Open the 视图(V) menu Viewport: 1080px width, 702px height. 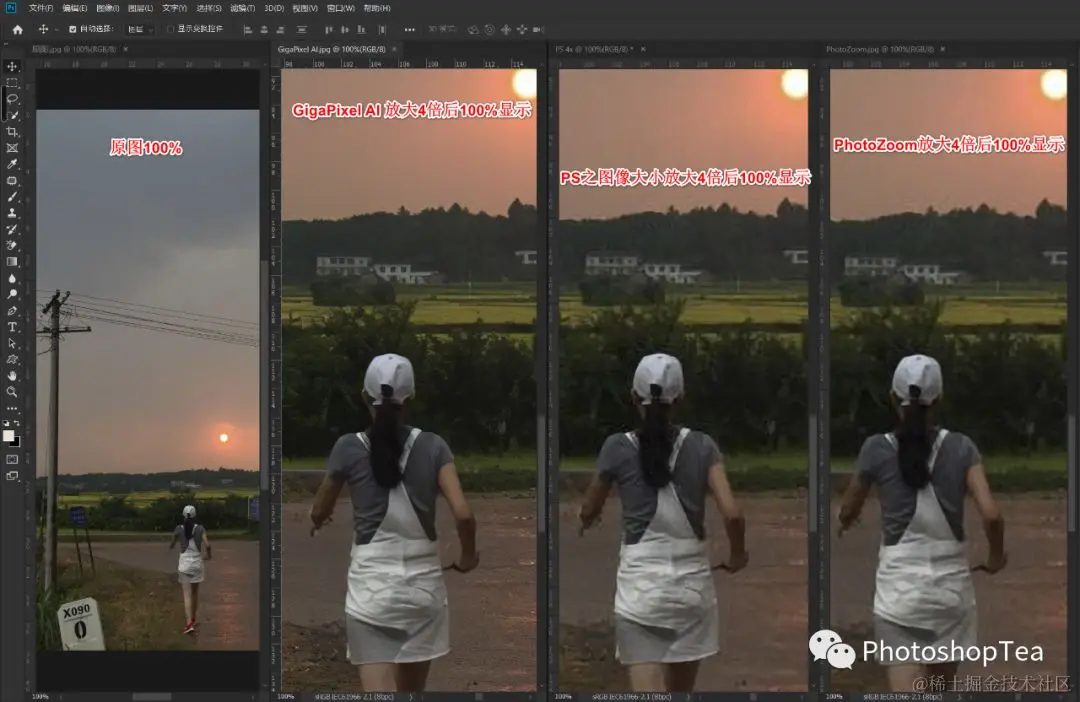click(x=305, y=8)
